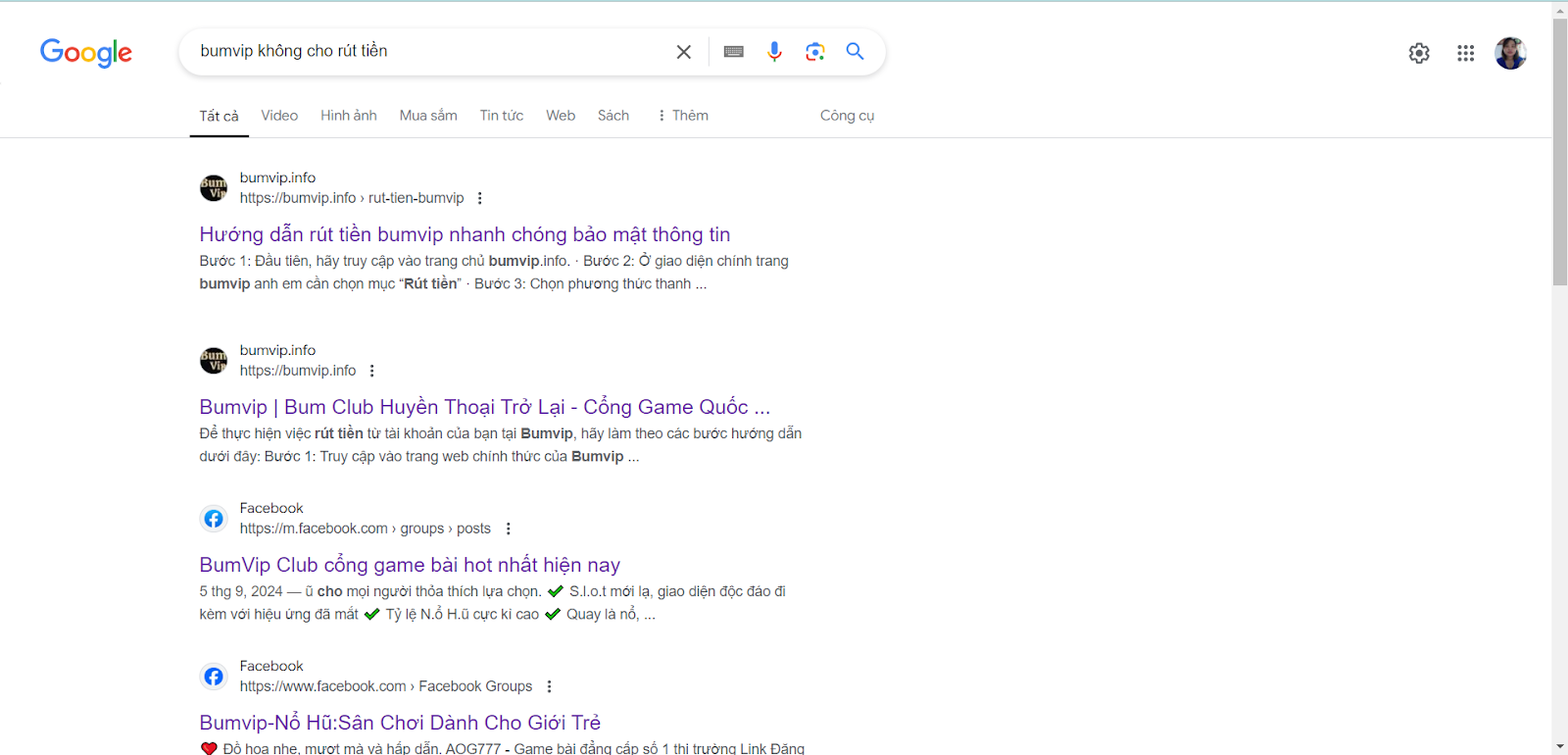
Task: Click snippet text 'Để thực hiện việc rút tiền'
Action: 281,433
